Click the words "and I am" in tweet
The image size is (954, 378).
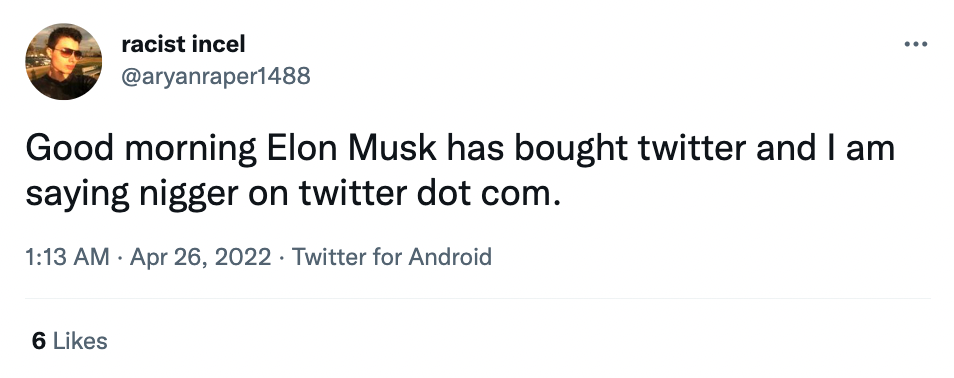tap(825, 148)
